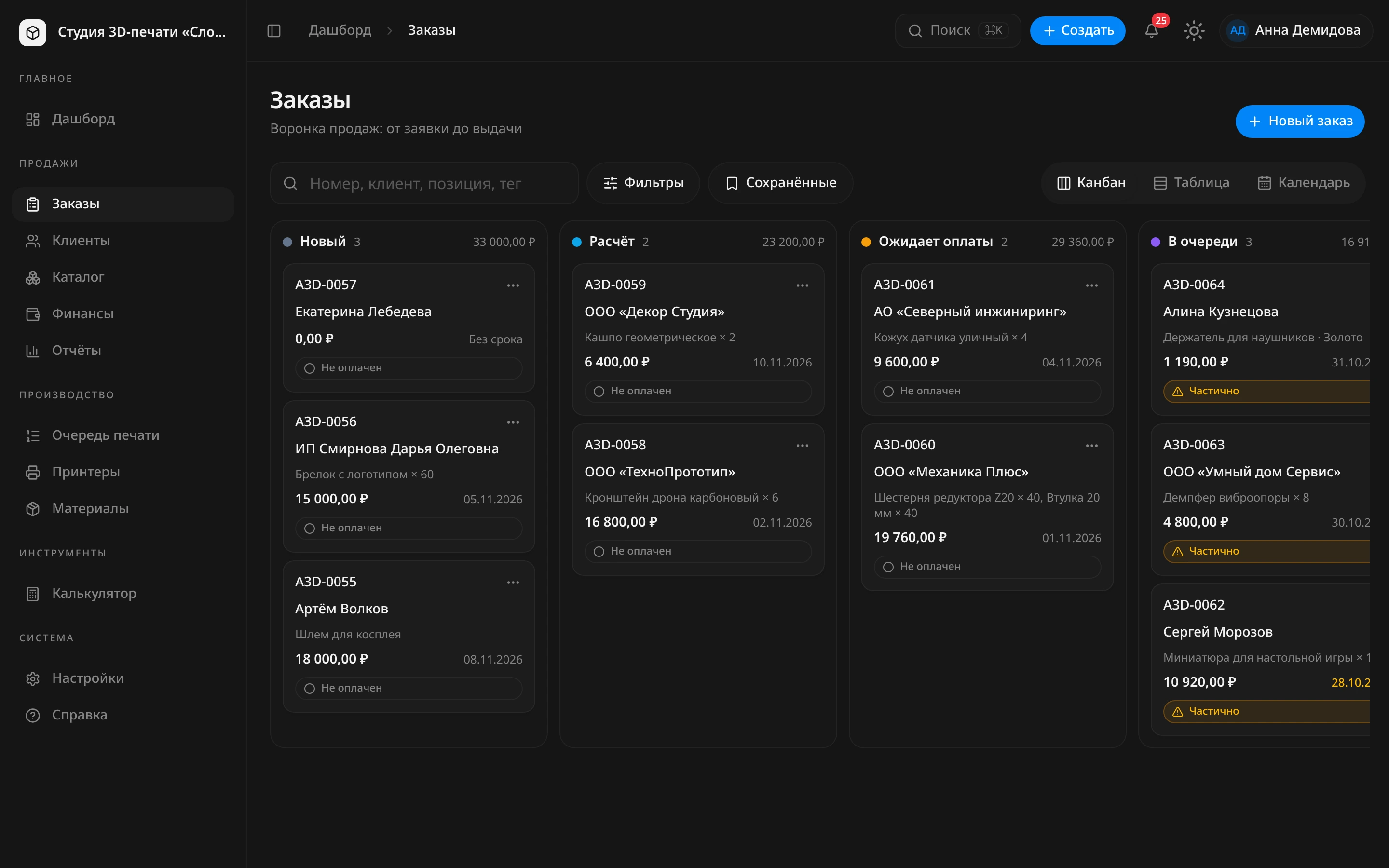Open more options on order A3D-0058
The image size is (1389, 868).
803,446
